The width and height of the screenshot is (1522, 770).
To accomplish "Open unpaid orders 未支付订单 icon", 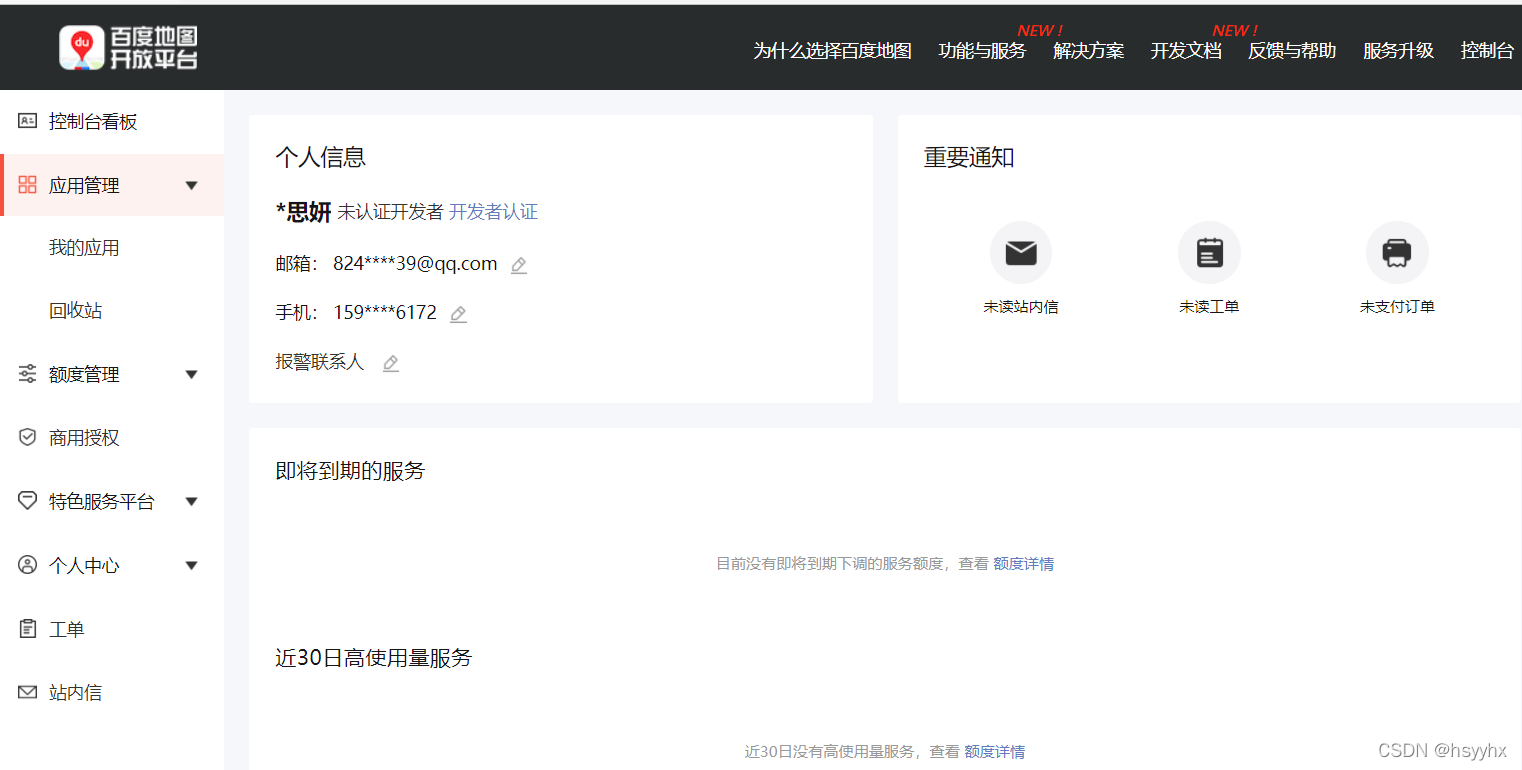I will point(1397,252).
